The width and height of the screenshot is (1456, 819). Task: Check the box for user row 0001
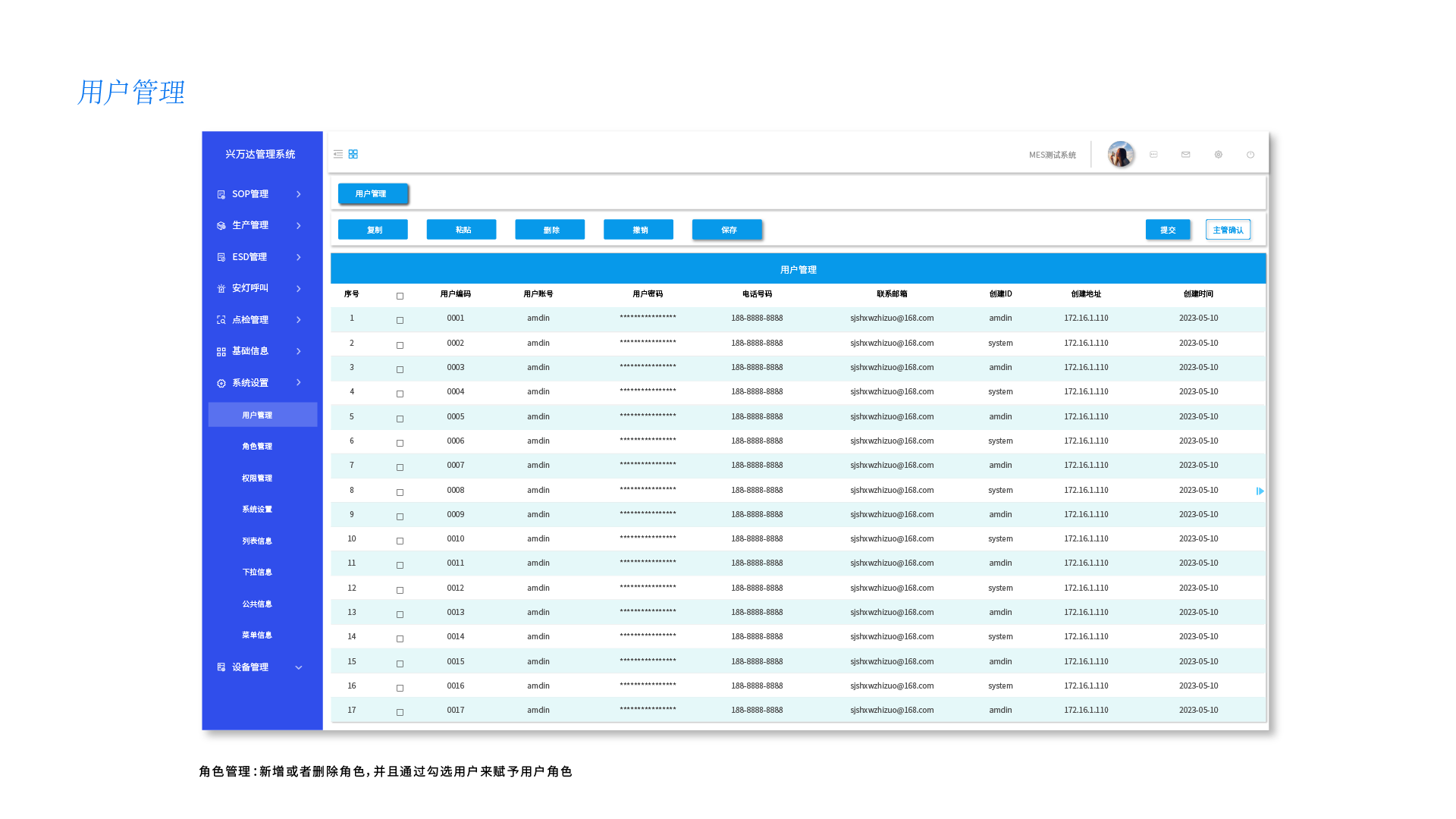coord(400,320)
